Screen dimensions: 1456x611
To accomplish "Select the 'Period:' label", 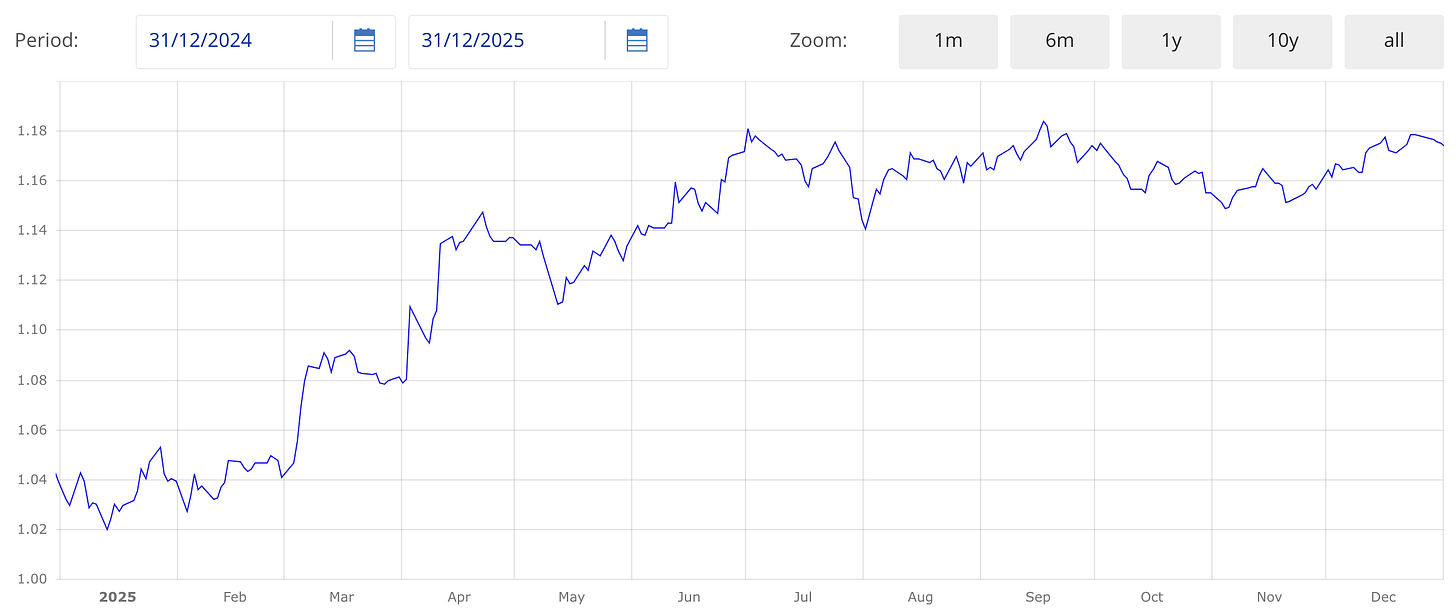I will (46, 41).
